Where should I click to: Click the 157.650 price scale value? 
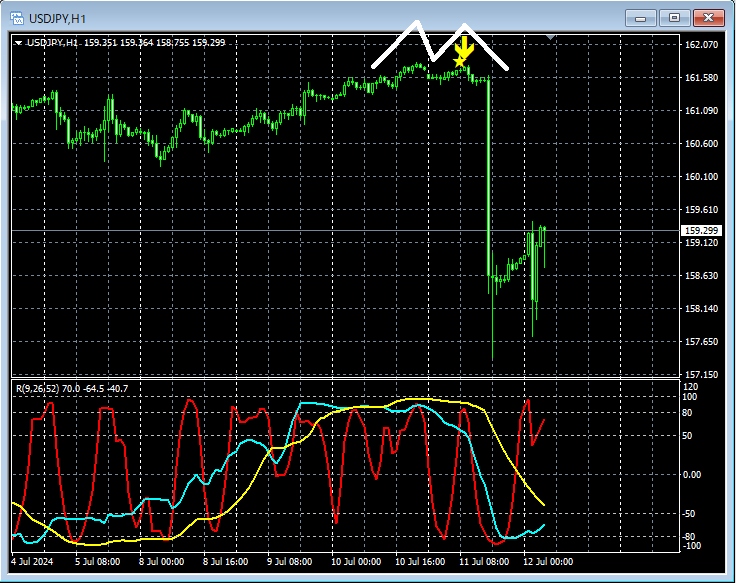(701, 341)
